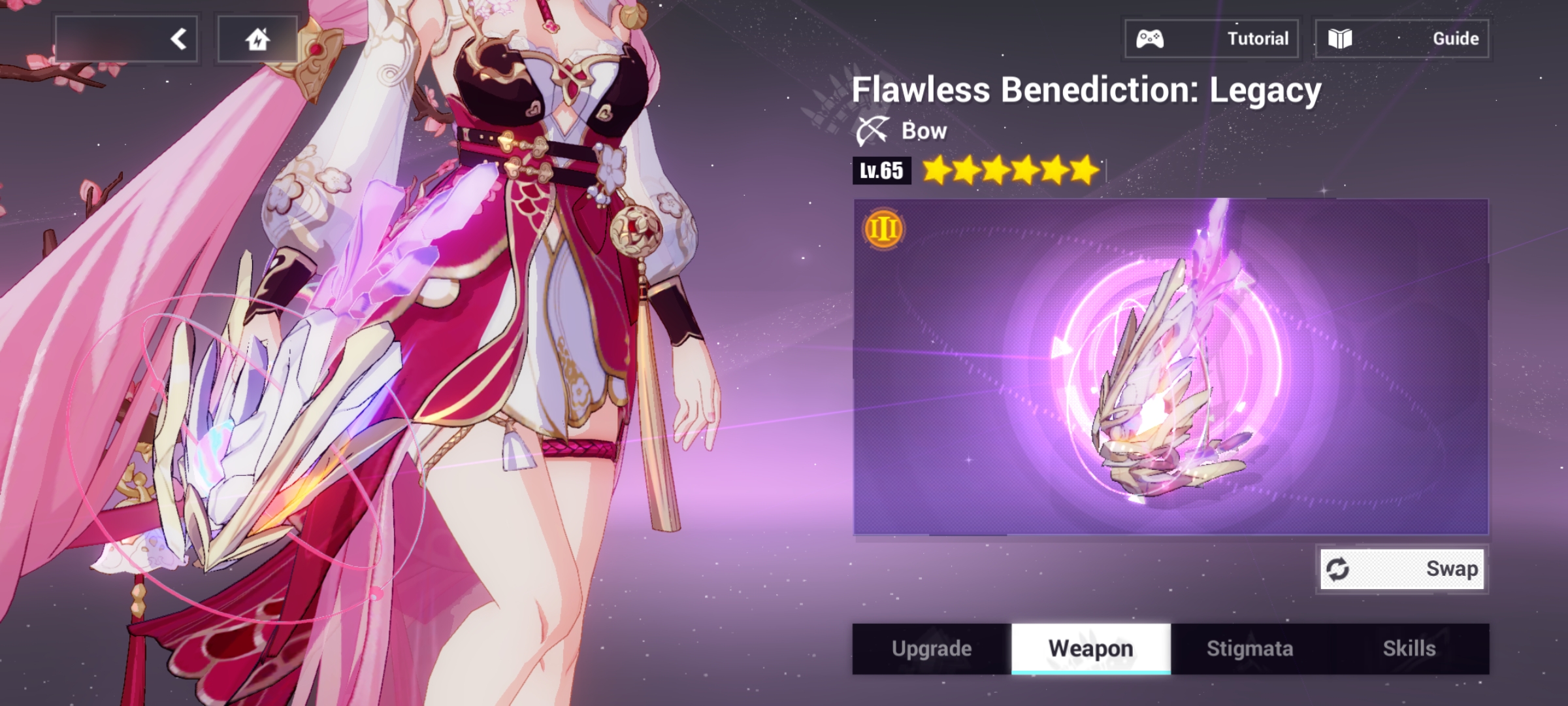This screenshot has height=706, width=1568.
Task: Click the Bow weapon type label
Action: (x=924, y=131)
